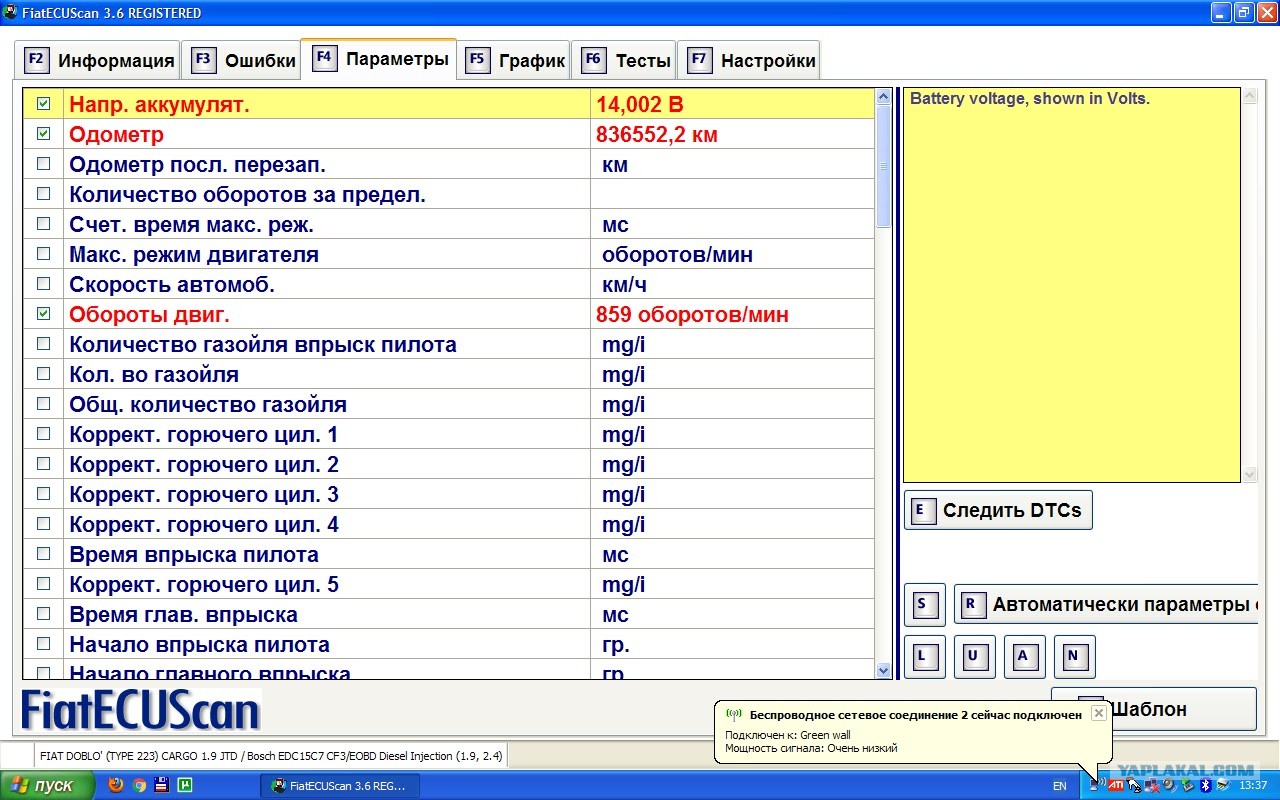1280x800 pixels.
Task: Select the Обороты двиг. row name
Action: [149, 314]
